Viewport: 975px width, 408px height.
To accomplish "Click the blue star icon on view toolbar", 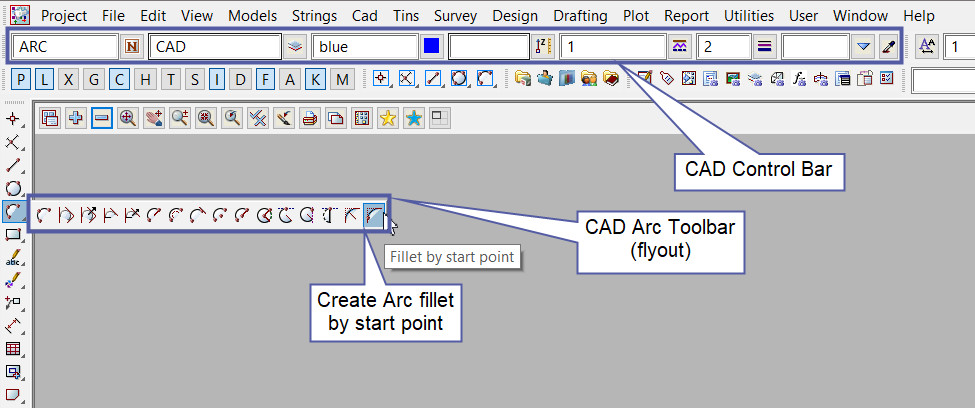I will point(414,118).
